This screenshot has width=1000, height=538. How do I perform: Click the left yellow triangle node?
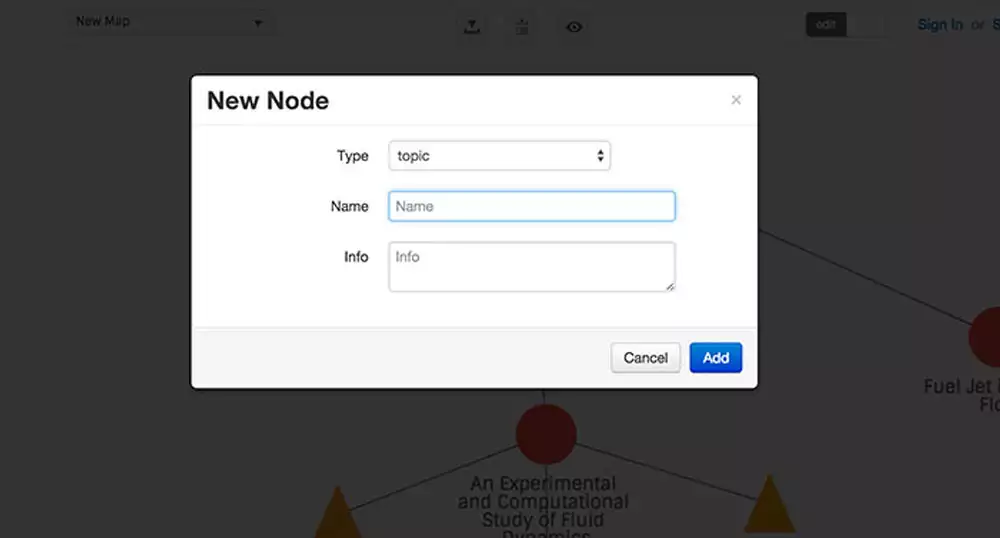pos(337,513)
